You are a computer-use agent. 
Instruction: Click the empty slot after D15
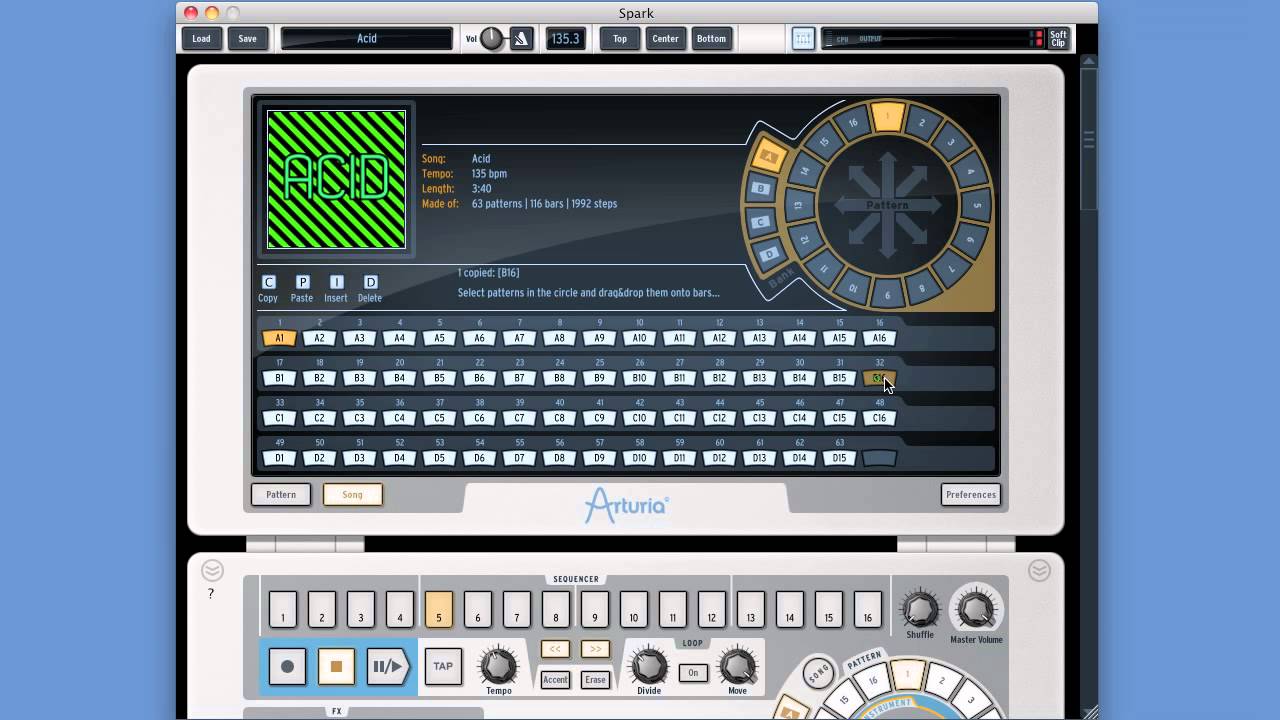[x=879, y=458]
